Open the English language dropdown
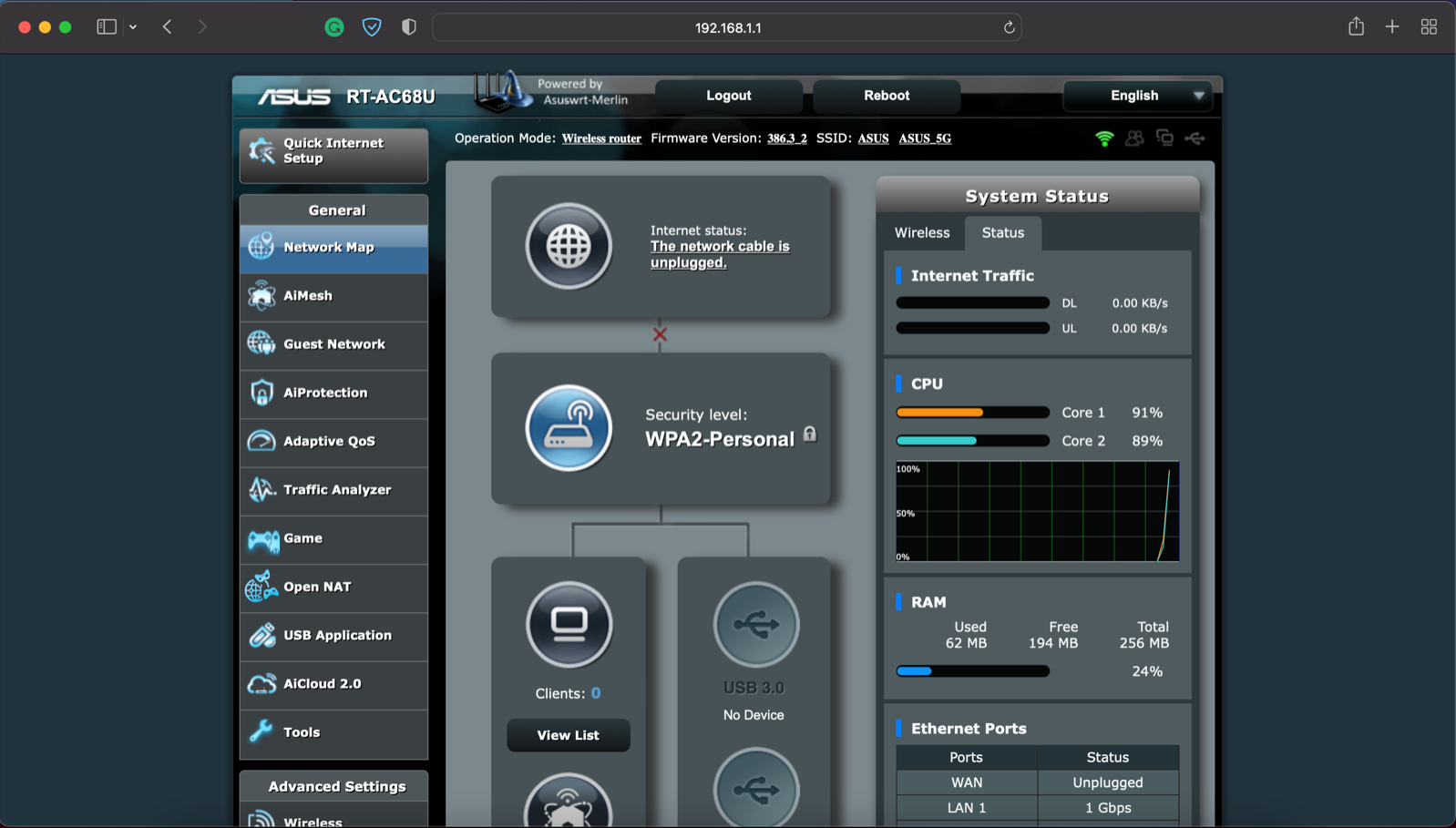 pos(1137,96)
